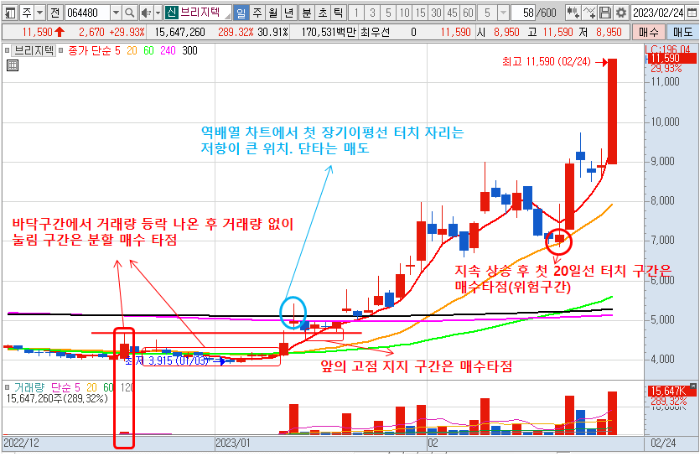Click the green 60 price moving average label

pos(148,51)
